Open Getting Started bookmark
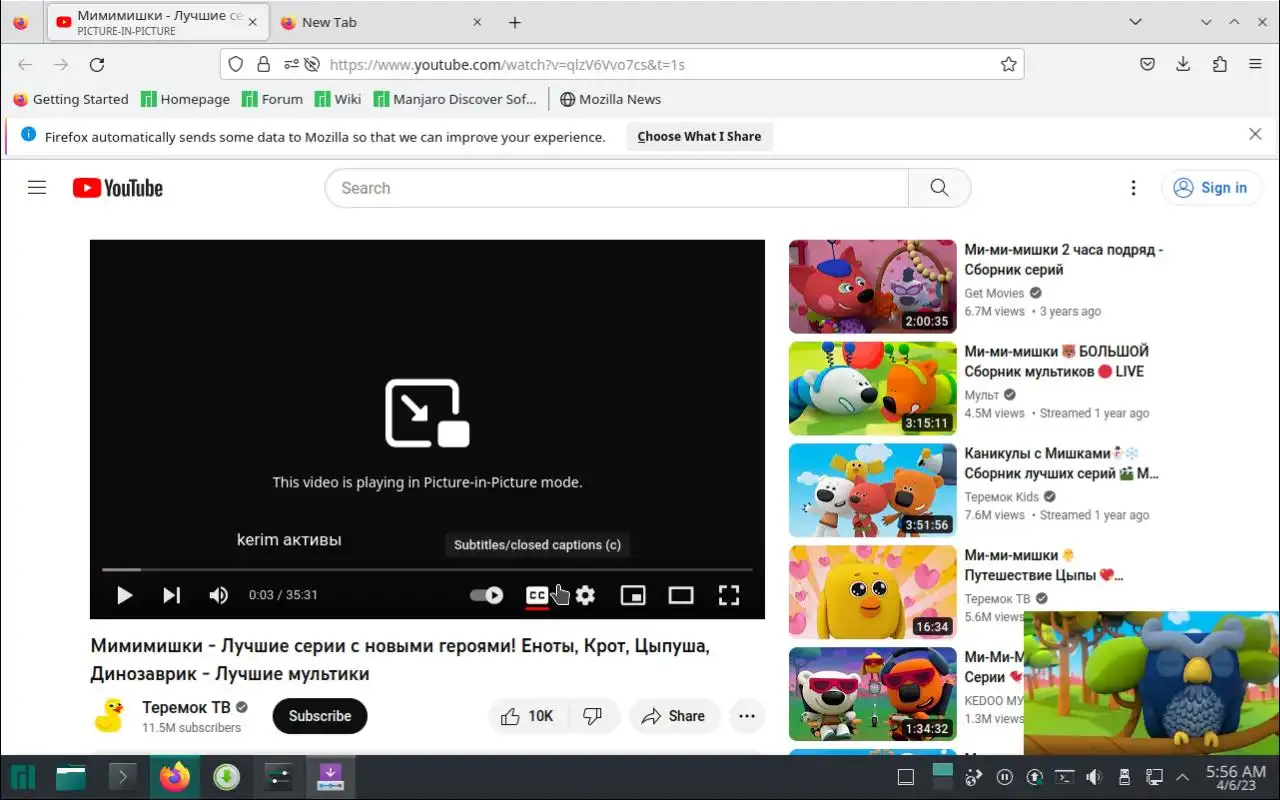1280x800 pixels. 71,99
